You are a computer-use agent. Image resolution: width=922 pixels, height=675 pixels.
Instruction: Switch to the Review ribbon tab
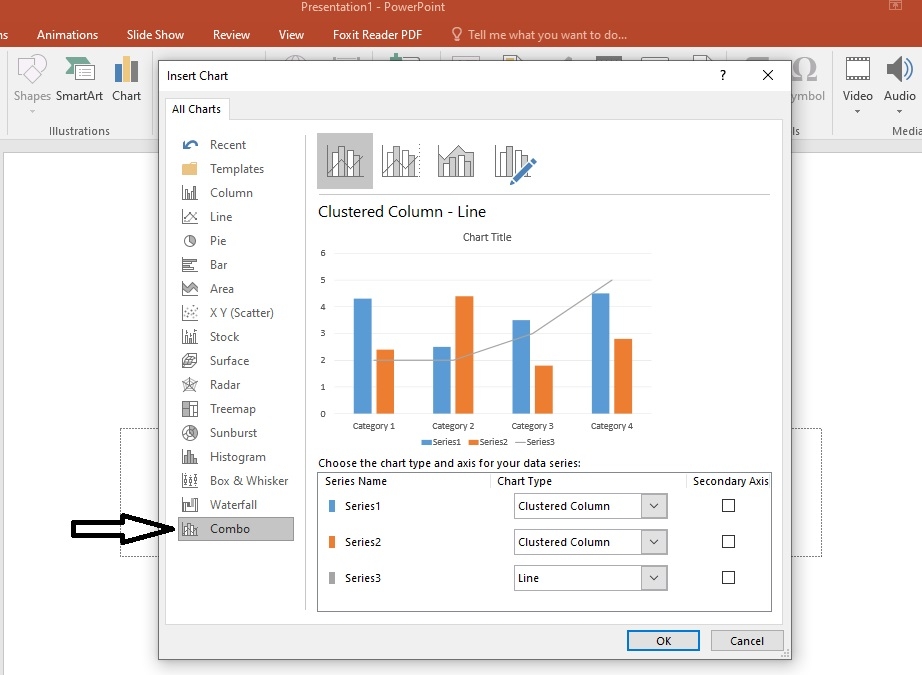click(x=231, y=34)
